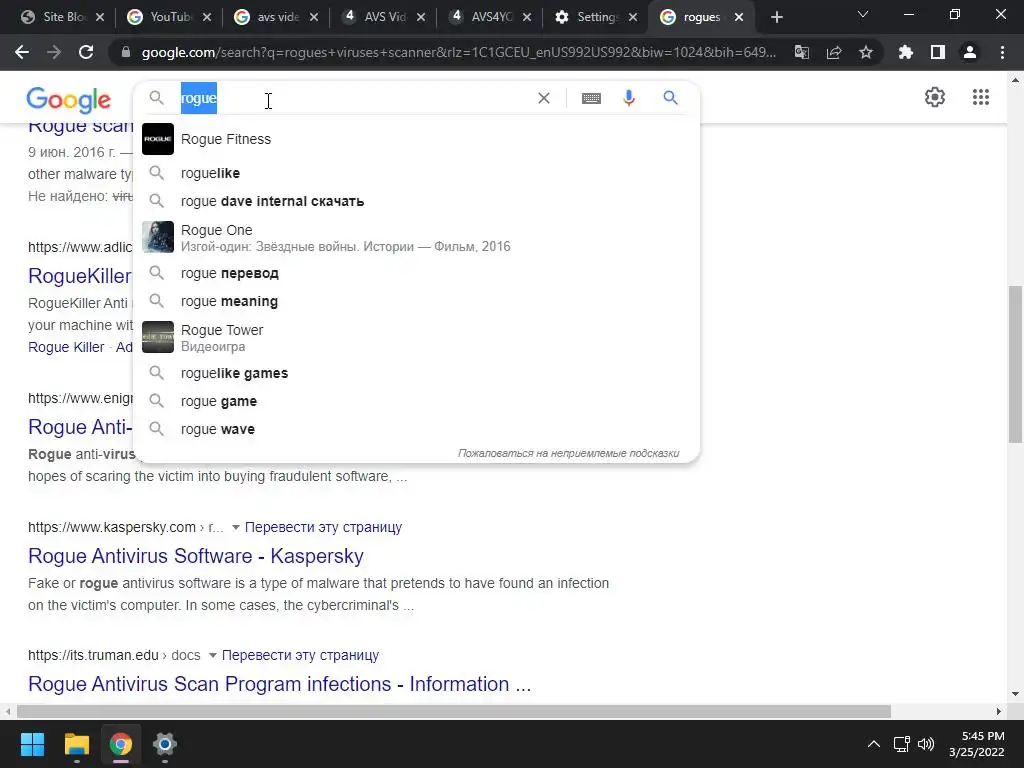Open RogueKiller search result title
Image resolution: width=1024 pixels, height=768 pixels.
(x=80, y=276)
